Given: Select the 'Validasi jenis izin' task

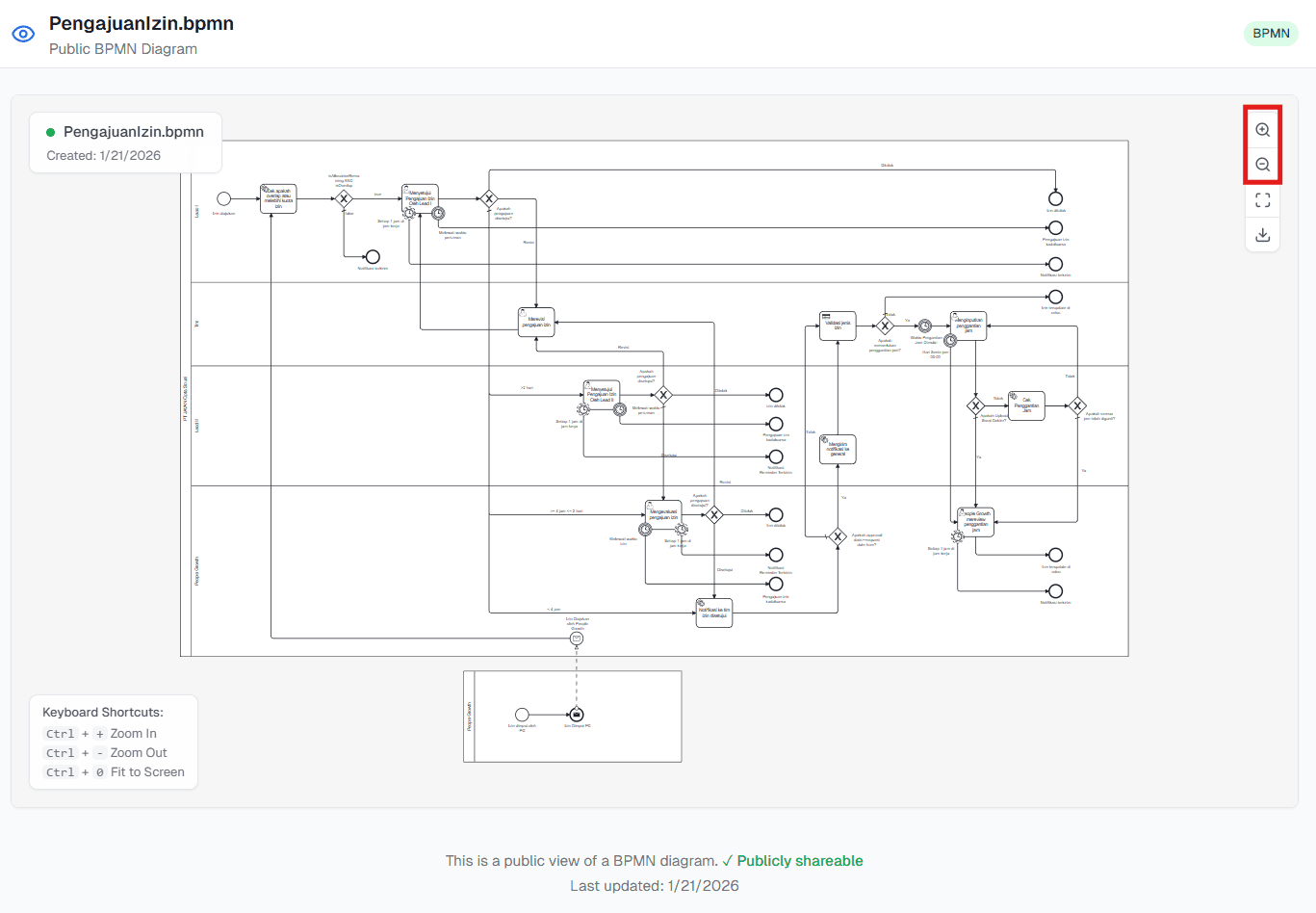Looking at the screenshot, I should pyautogui.click(x=838, y=326).
